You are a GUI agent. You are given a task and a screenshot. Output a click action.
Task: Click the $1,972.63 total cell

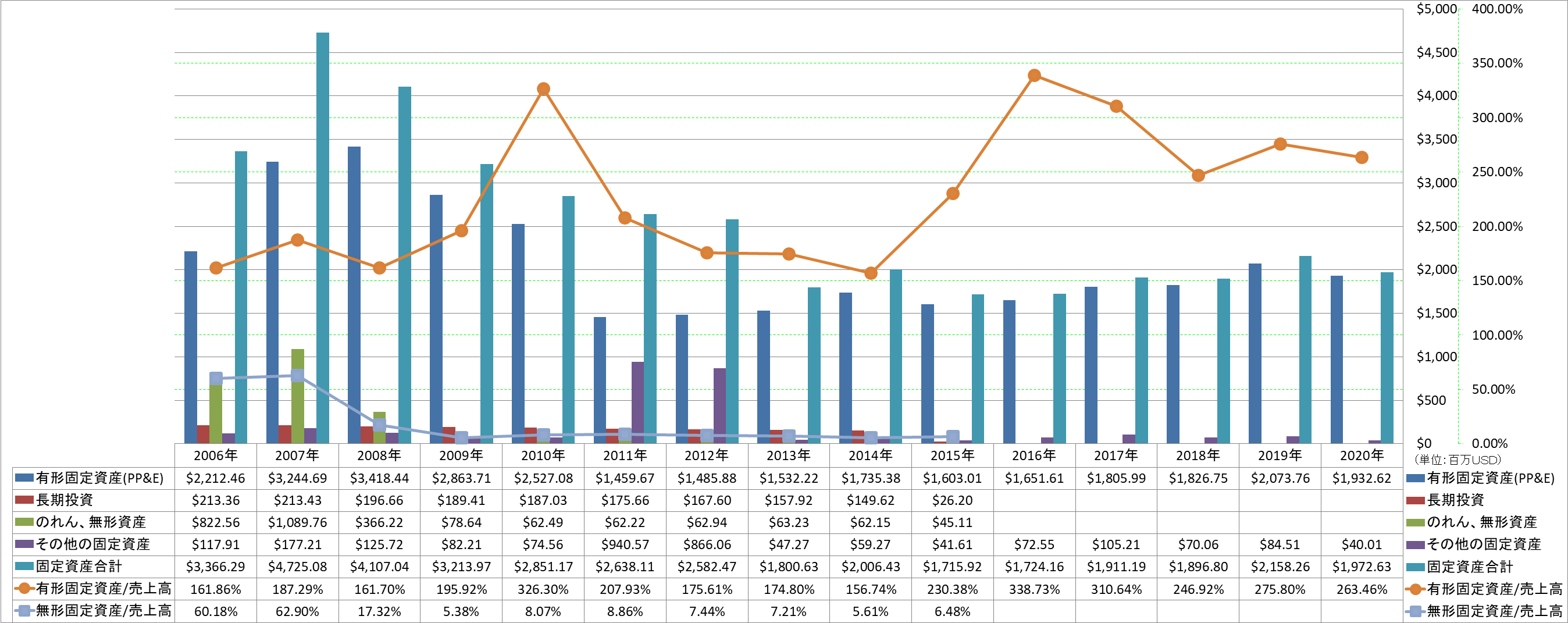[x=1362, y=567]
